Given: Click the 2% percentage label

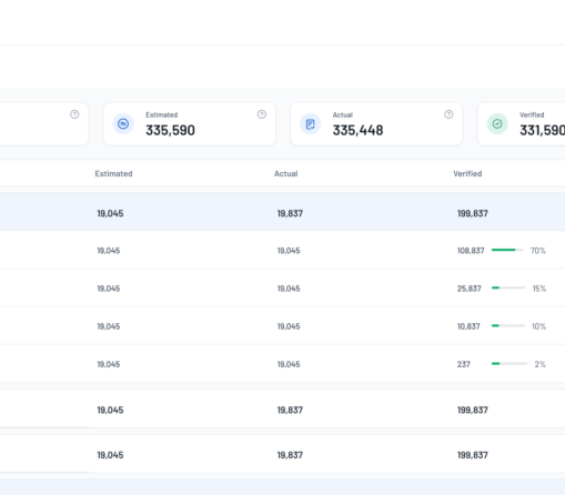Looking at the screenshot, I should (x=540, y=364).
